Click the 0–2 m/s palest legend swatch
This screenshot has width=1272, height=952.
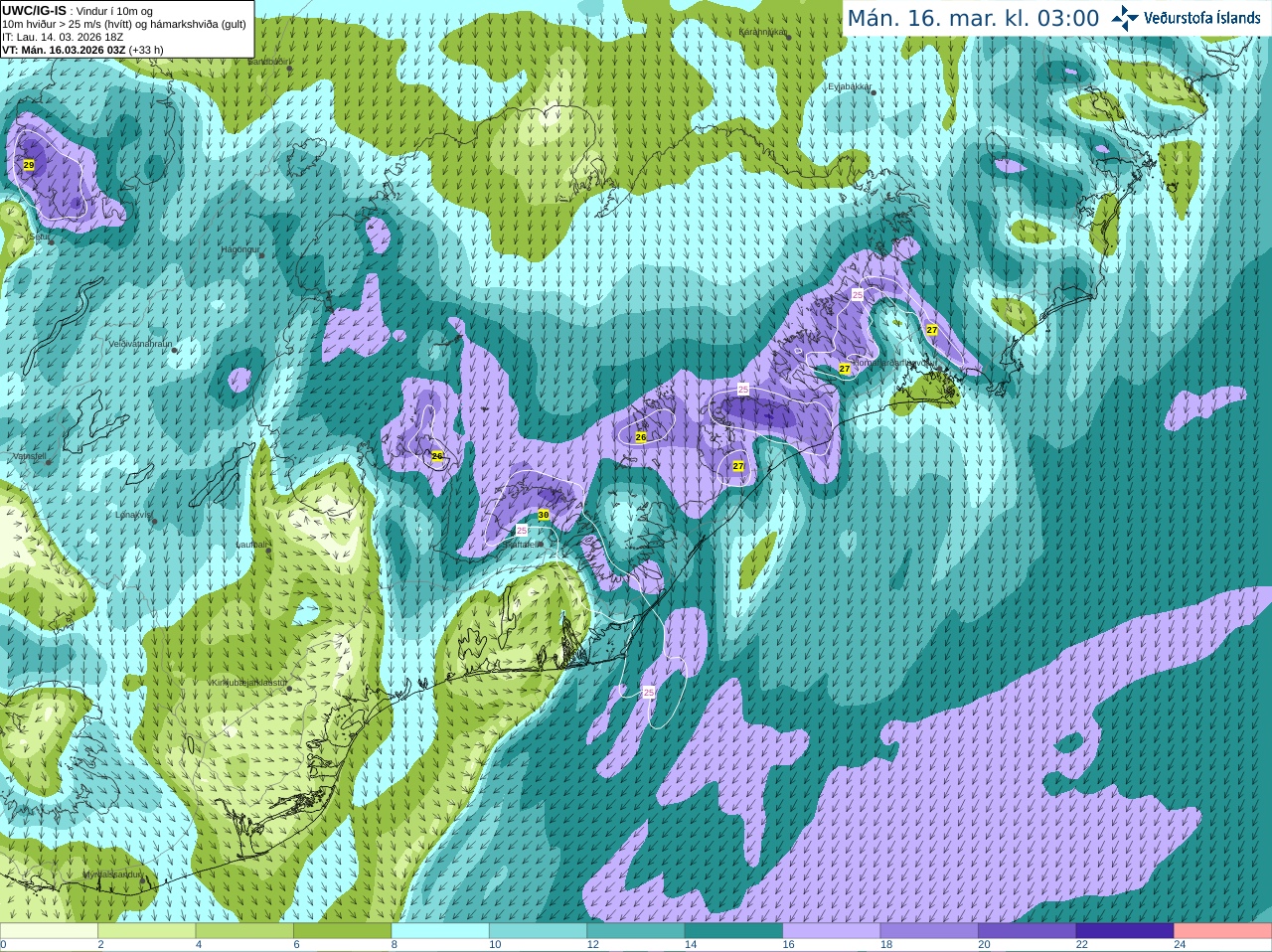pyautogui.click(x=49, y=931)
